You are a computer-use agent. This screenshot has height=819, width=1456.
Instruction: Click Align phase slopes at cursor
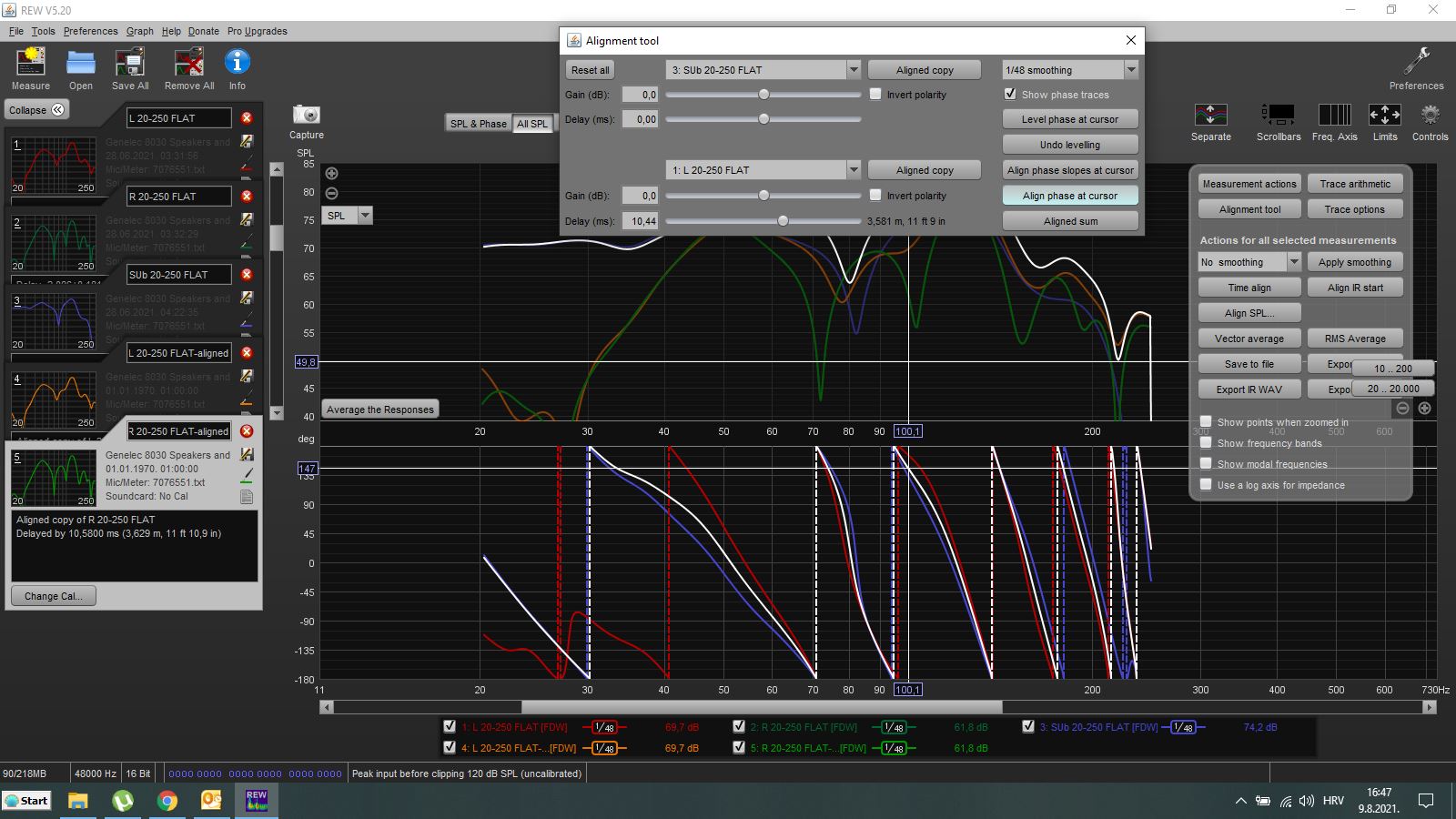pos(1070,170)
